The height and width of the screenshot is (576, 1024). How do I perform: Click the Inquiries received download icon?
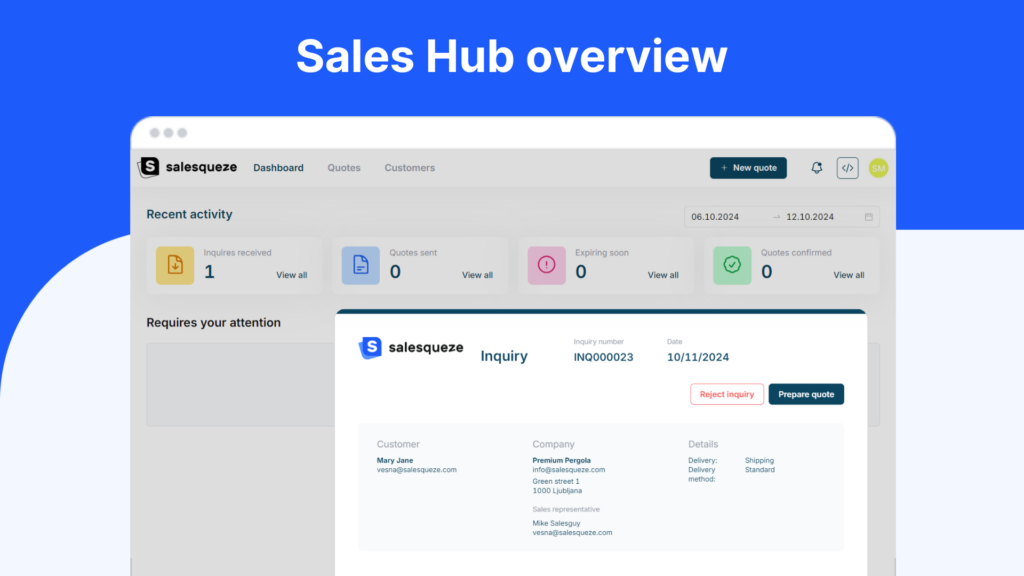click(x=175, y=265)
